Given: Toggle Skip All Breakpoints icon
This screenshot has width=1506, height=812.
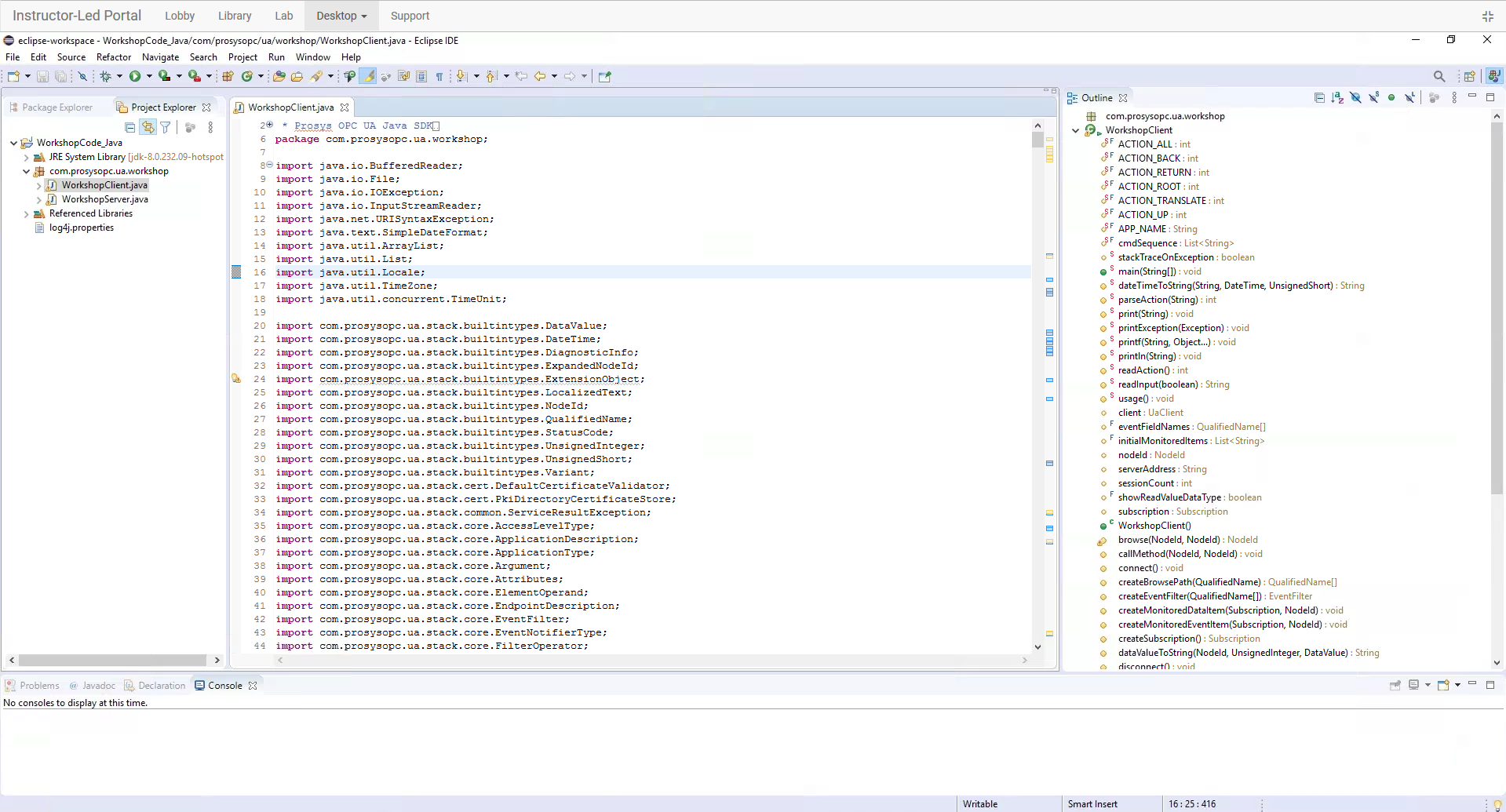Looking at the screenshot, I should tap(82, 76).
